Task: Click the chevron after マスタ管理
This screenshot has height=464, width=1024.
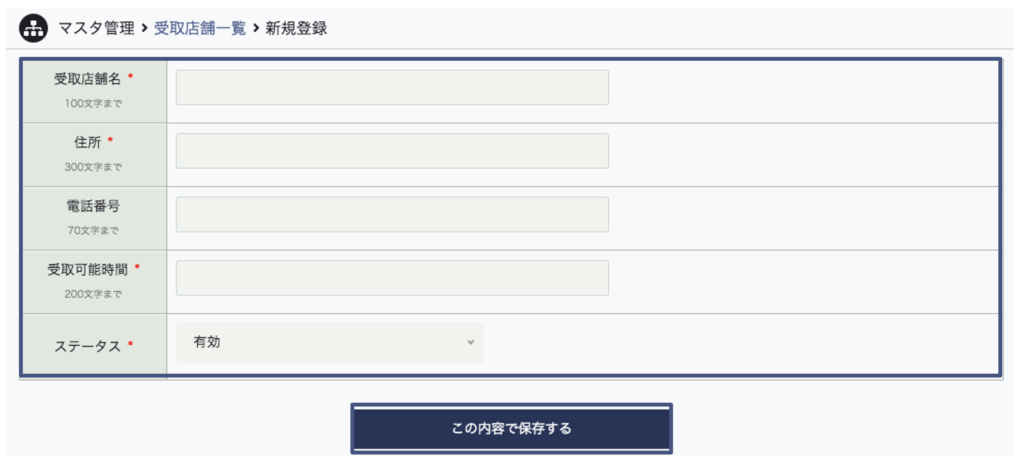Action: (145, 28)
